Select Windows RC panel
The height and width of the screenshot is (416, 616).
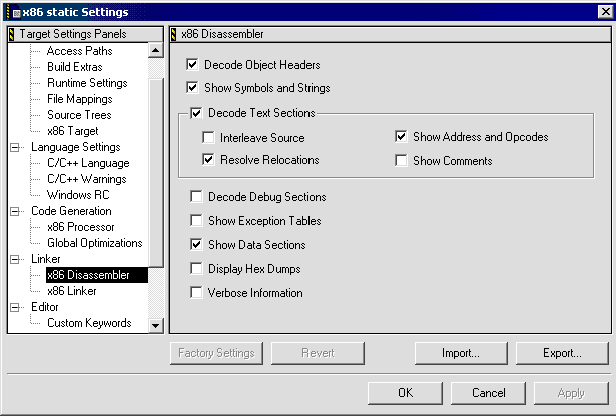click(x=78, y=195)
